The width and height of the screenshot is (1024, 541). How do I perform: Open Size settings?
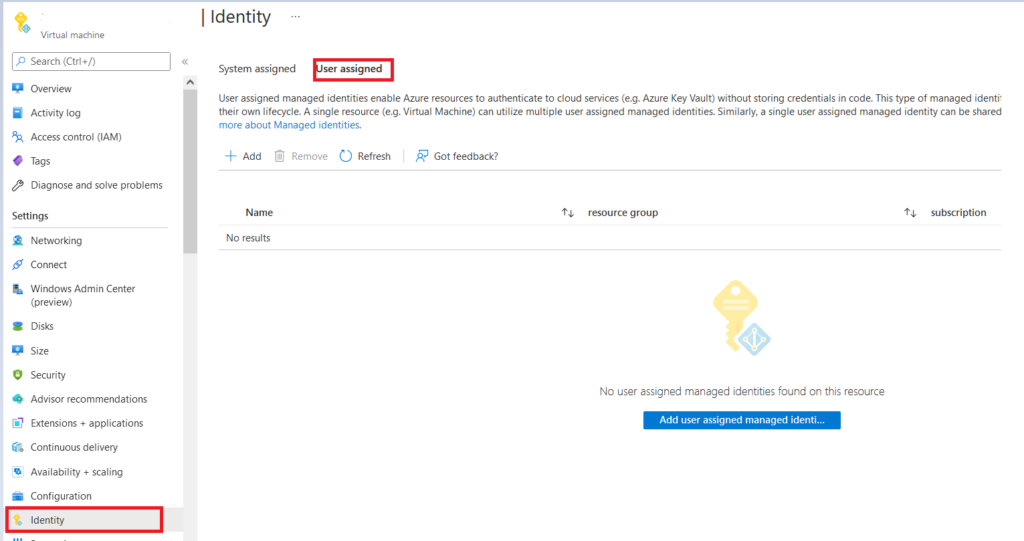(x=39, y=351)
